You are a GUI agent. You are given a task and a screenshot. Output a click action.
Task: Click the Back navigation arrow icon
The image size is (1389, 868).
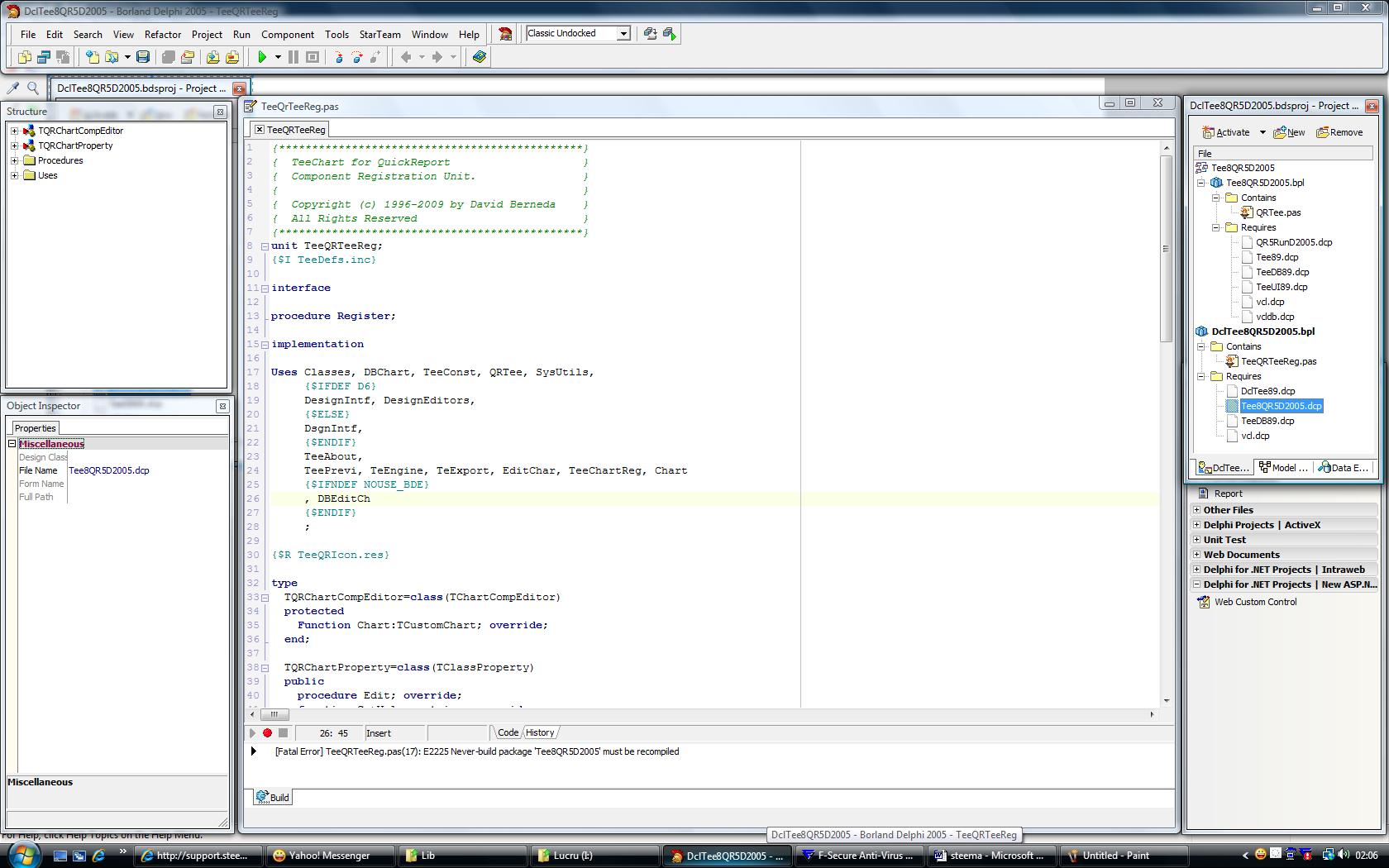406,57
